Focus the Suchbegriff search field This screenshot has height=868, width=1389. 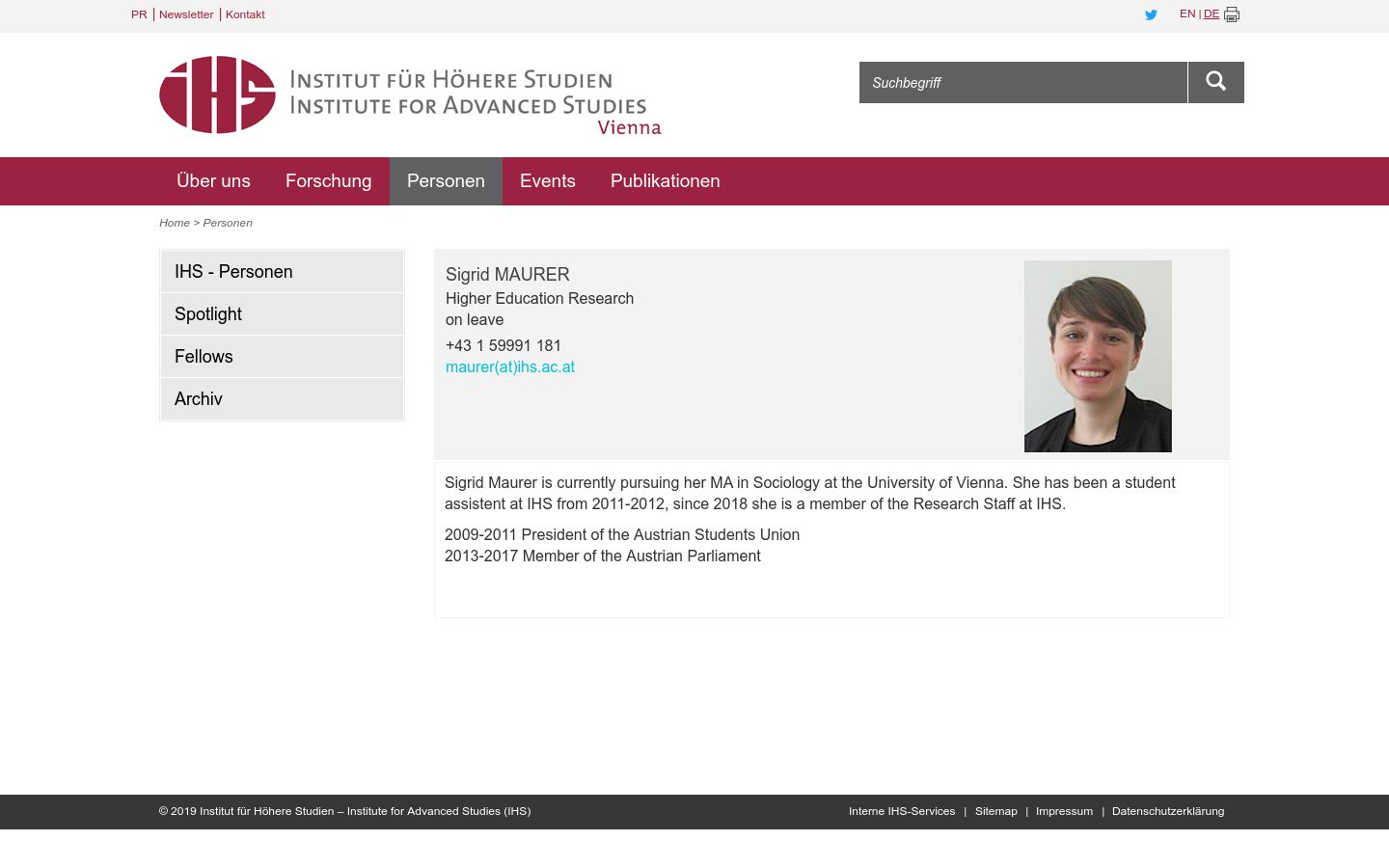click(x=1023, y=82)
